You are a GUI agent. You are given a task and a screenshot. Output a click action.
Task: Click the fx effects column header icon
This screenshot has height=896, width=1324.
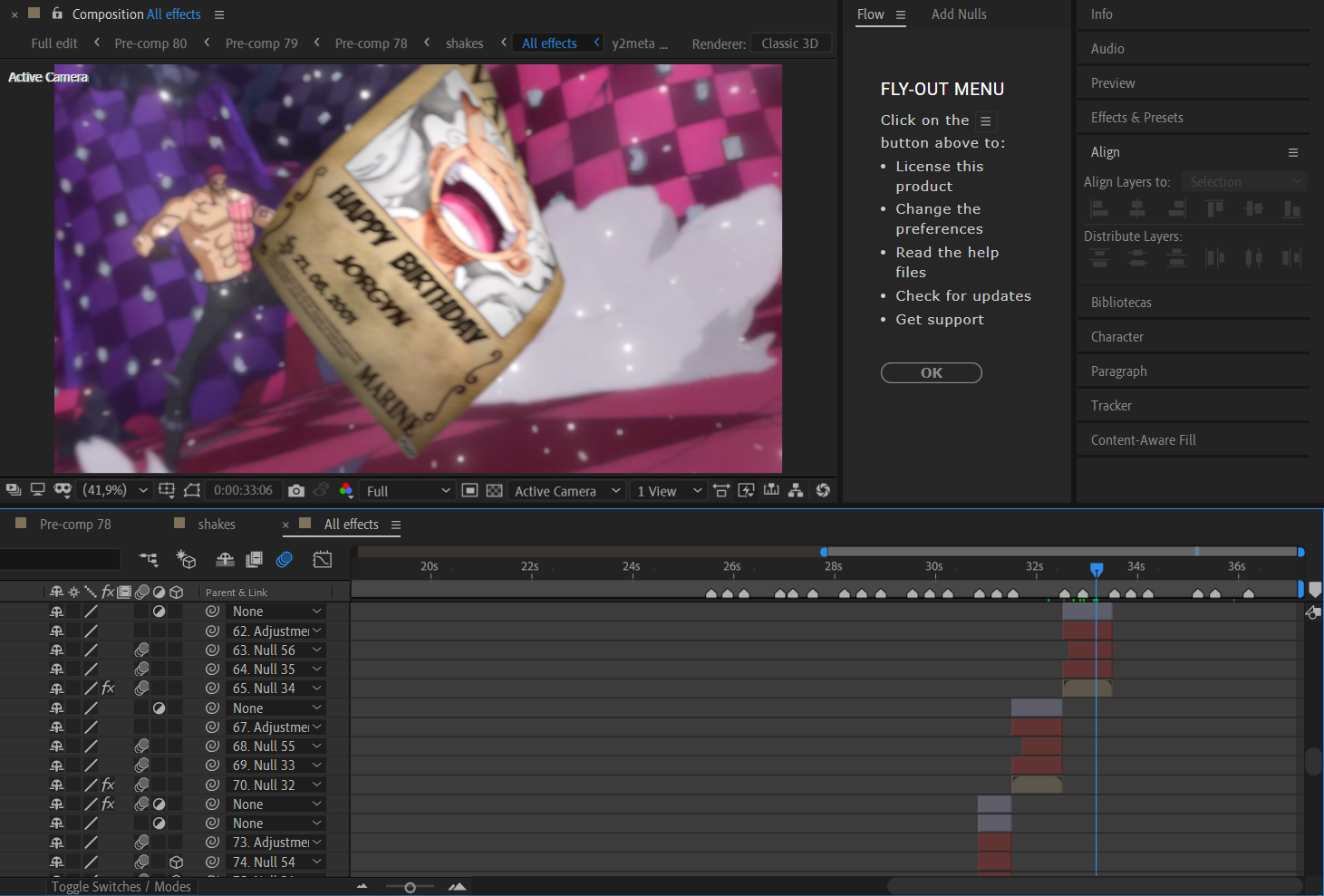108,592
